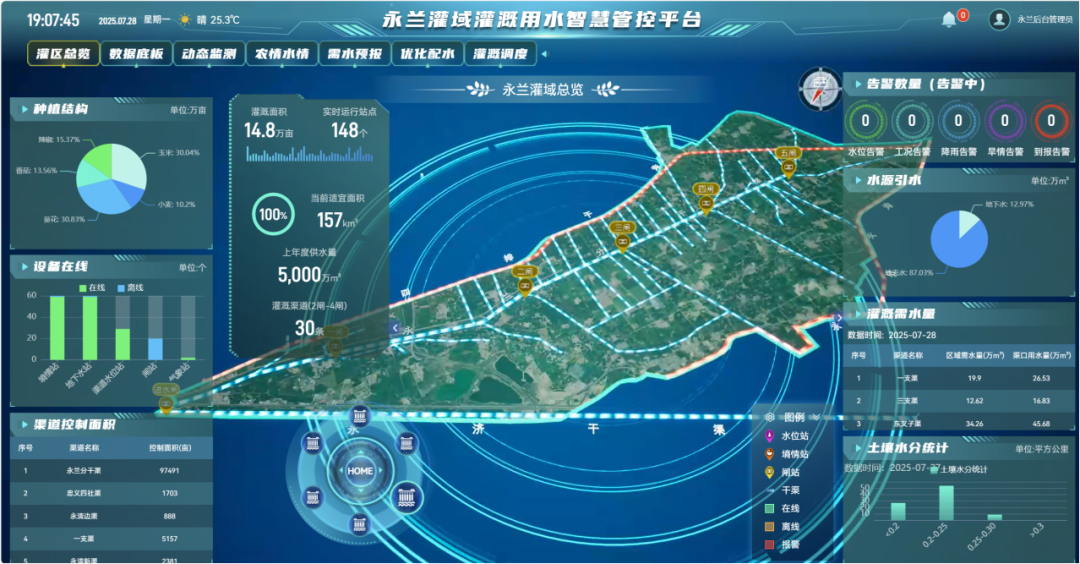Click the triangle beside 水源引水 header
Image resolution: width=1080 pixels, height=564 pixels.
pos(858,180)
